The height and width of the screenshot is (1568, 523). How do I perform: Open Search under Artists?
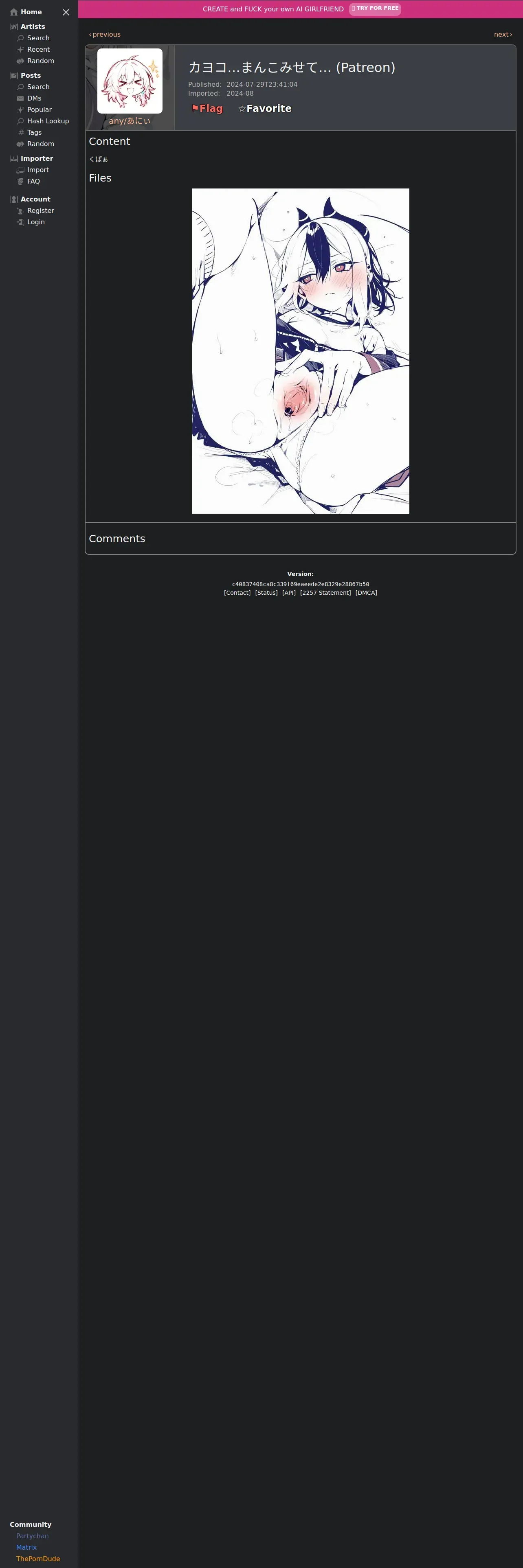coord(38,38)
